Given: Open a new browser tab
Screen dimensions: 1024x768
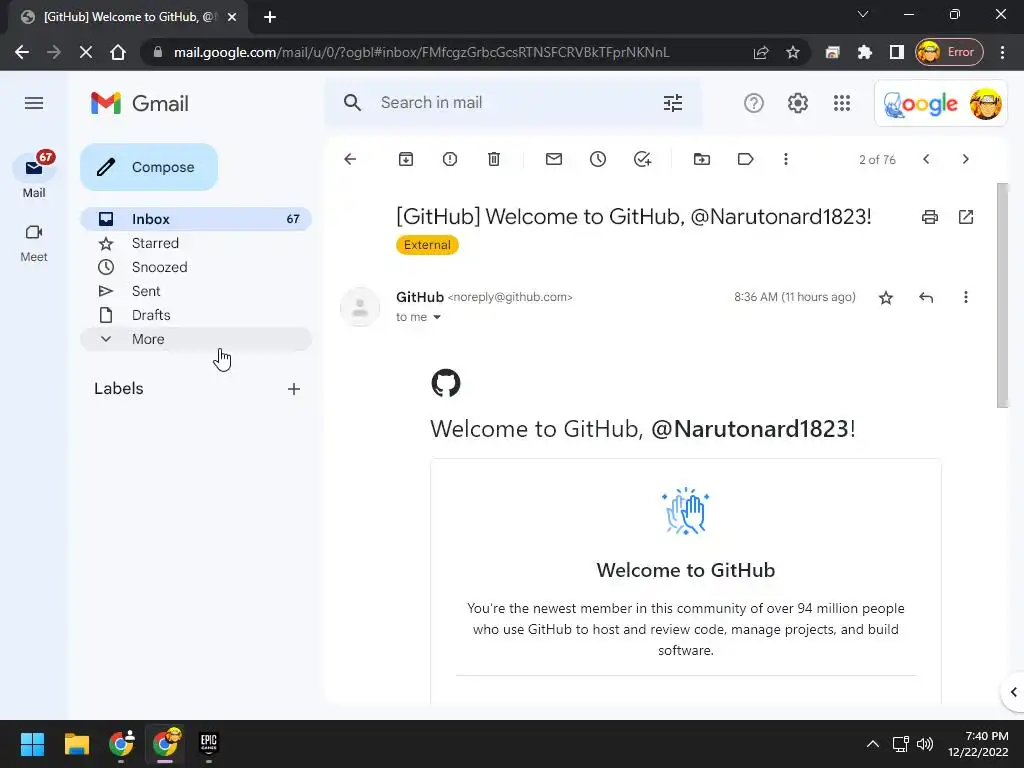Looking at the screenshot, I should [x=270, y=17].
